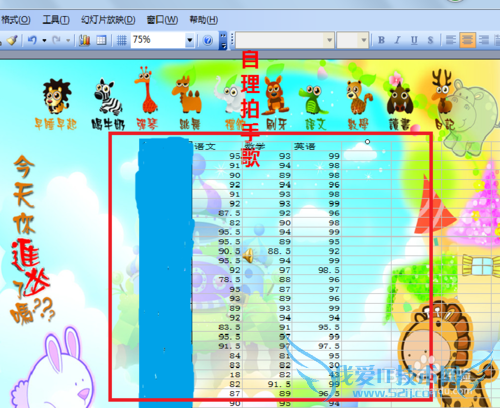Select the green hippo picture
500x408 pixels.
(x=470, y=117)
